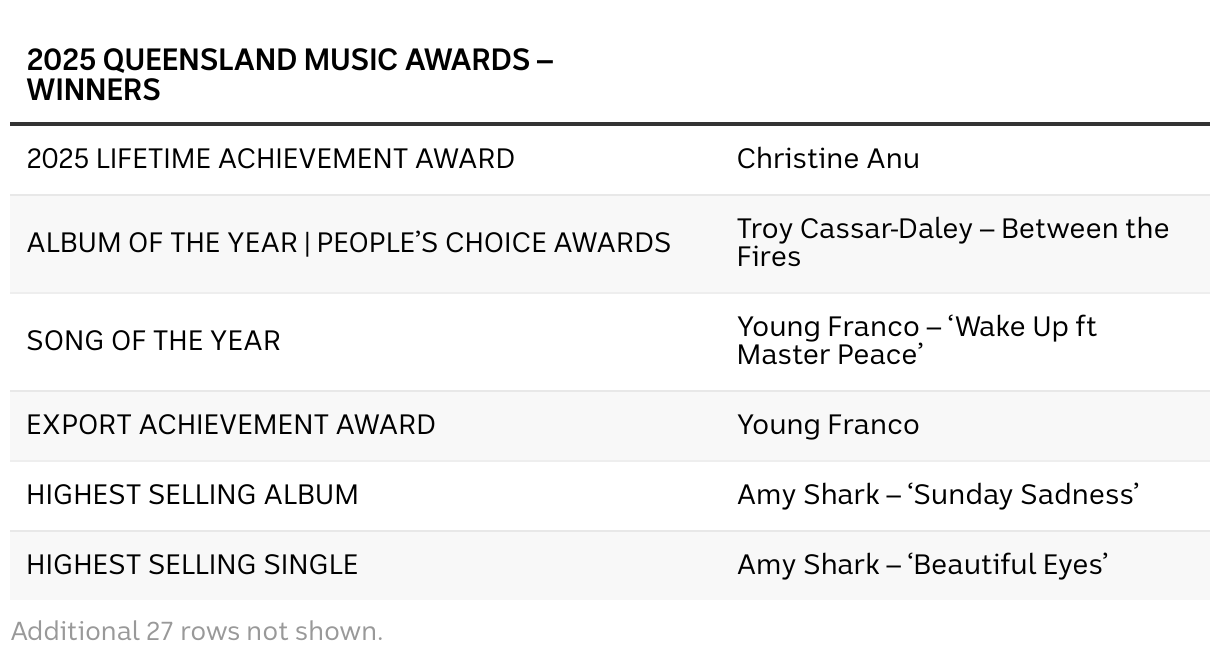This screenshot has width=1220, height=656.
Task: Click the word 'ALBUM' in Highest Selling Album
Action: 311,495
